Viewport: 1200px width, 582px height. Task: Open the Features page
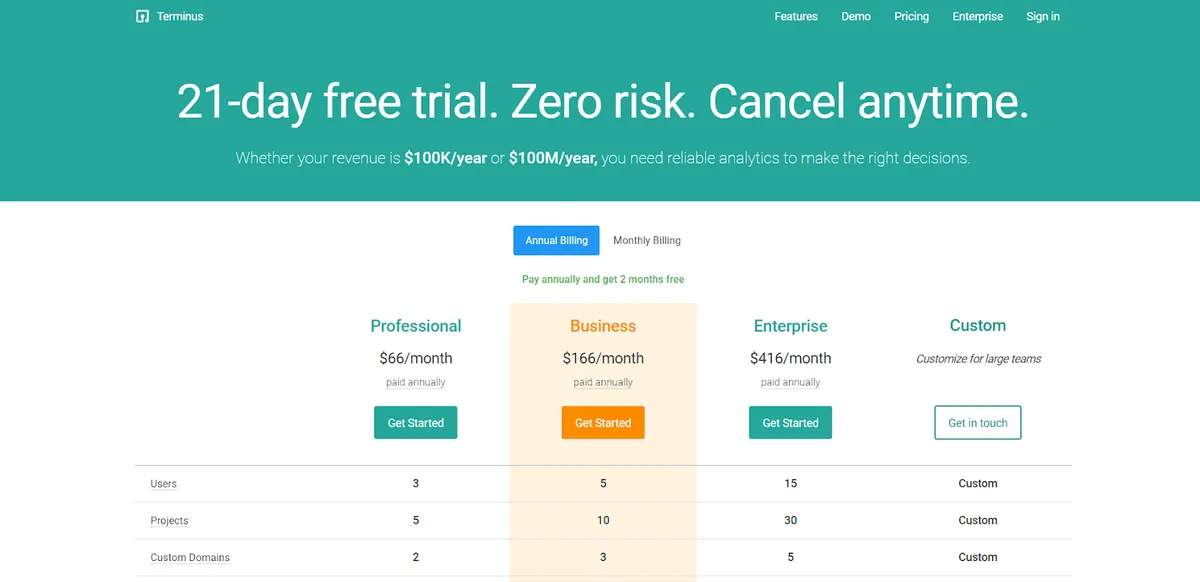(x=795, y=16)
